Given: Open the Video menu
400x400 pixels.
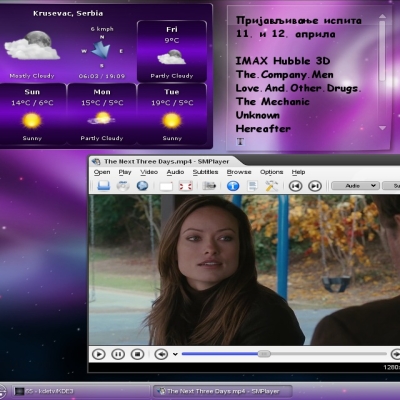Looking at the screenshot, I should coord(149,172).
